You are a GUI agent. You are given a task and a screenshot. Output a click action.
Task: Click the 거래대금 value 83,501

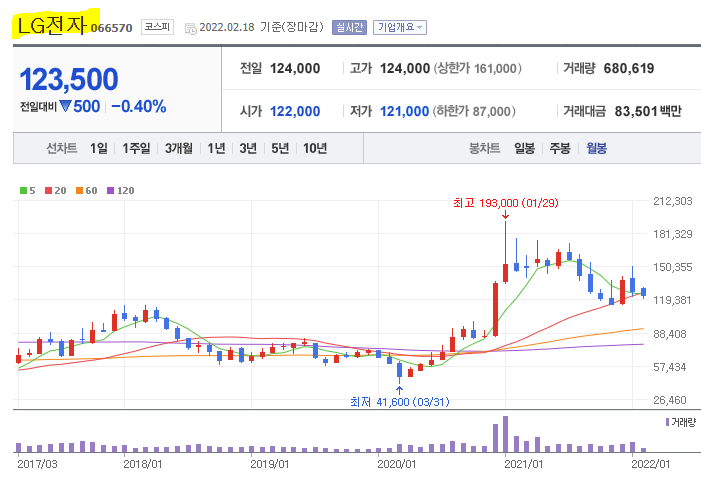635,111
